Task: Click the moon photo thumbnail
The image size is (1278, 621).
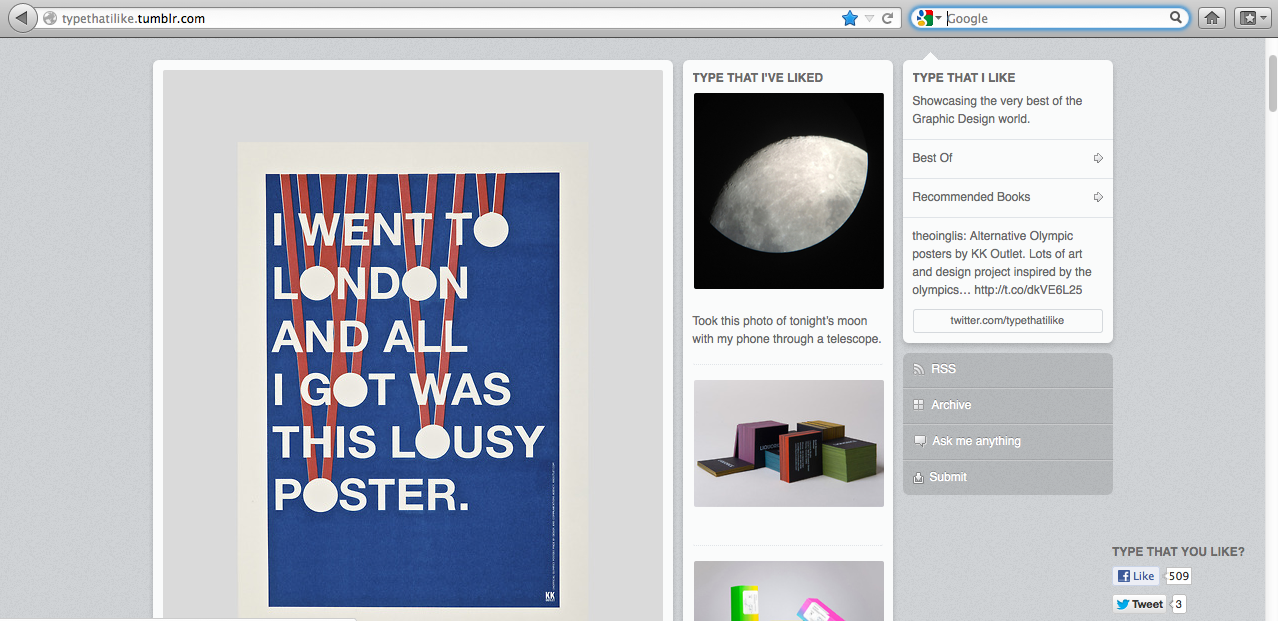Action: [x=788, y=191]
